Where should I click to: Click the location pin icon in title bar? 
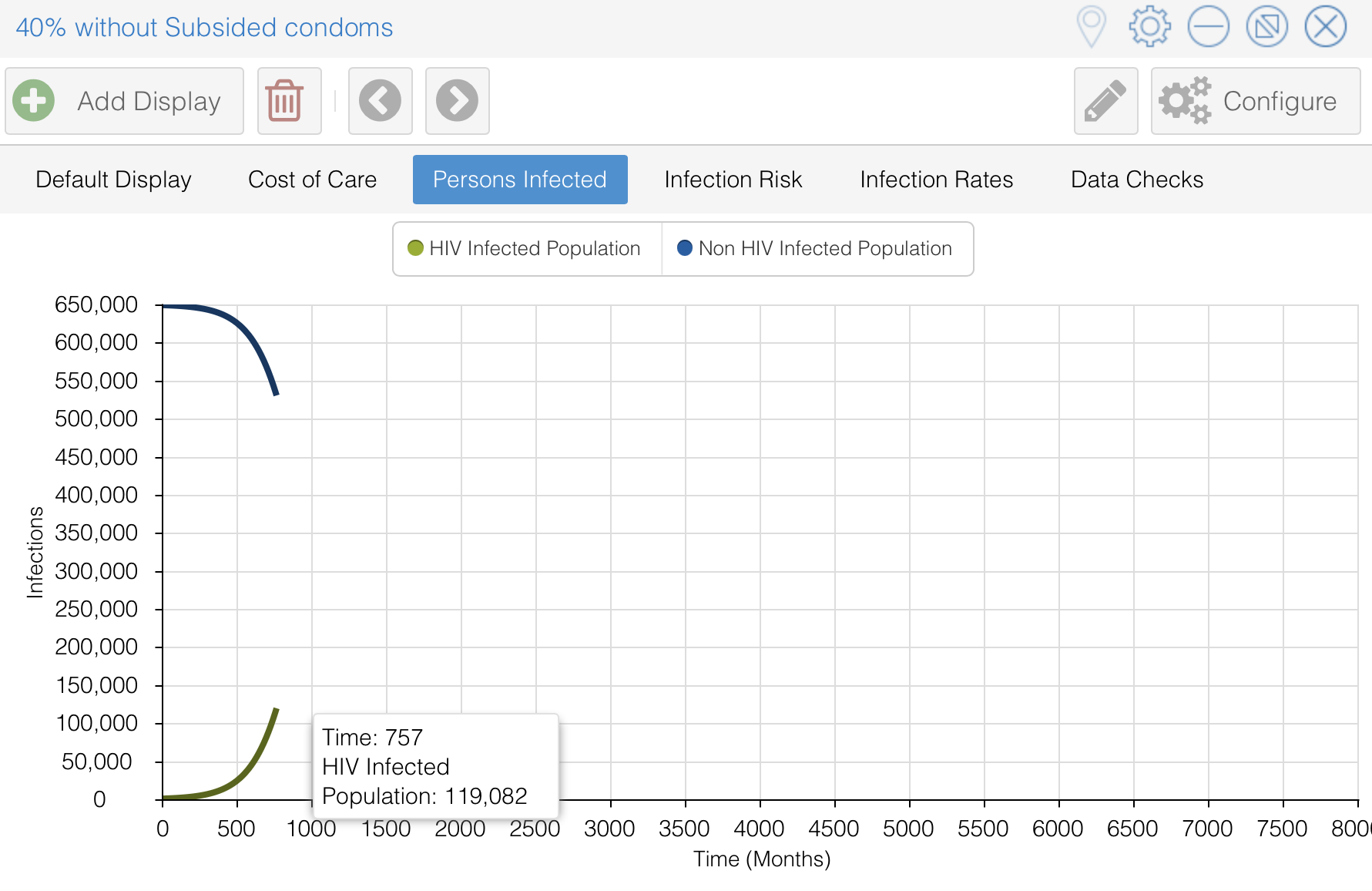(1091, 27)
